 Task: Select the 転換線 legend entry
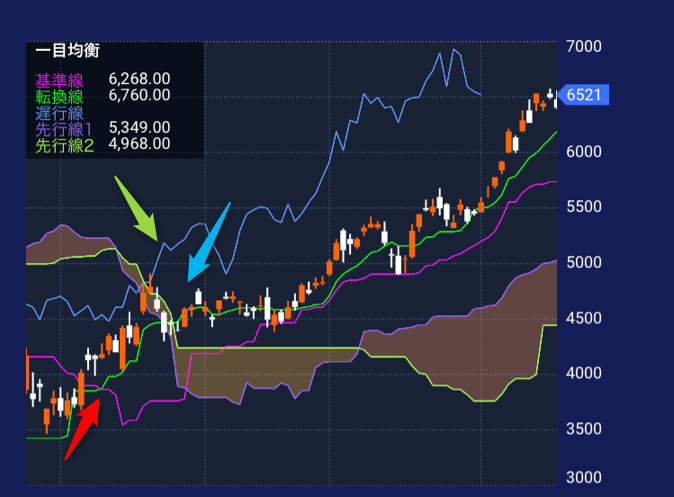click(59, 95)
